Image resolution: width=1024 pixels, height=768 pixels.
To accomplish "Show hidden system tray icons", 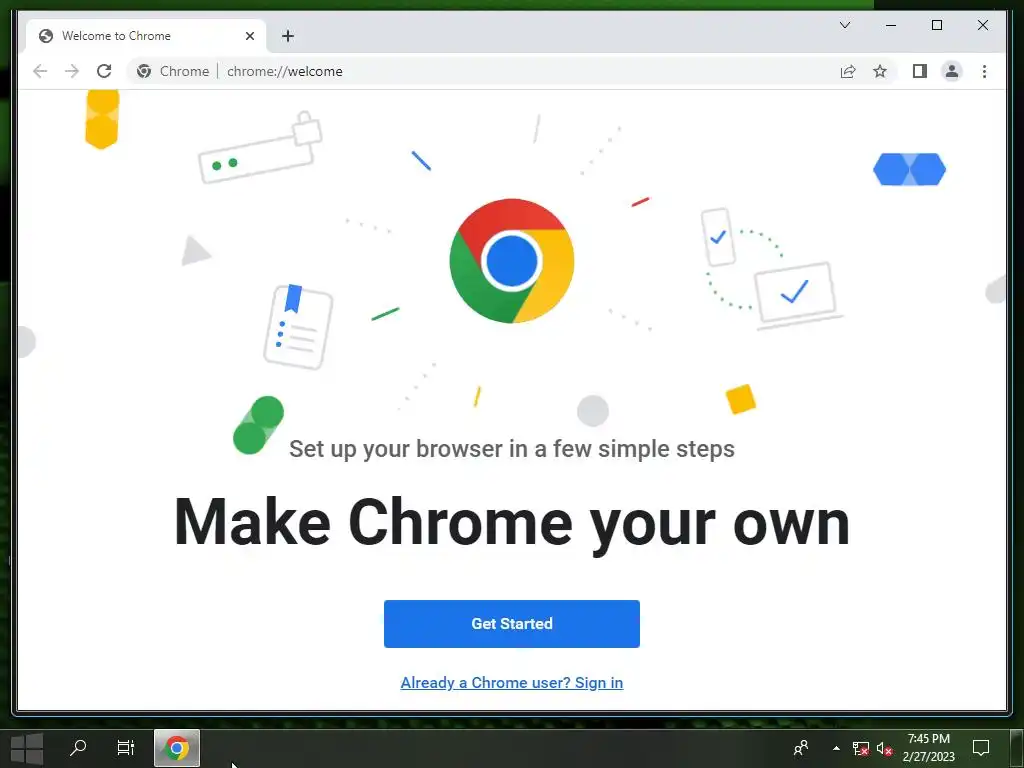I will (x=836, y=748).
